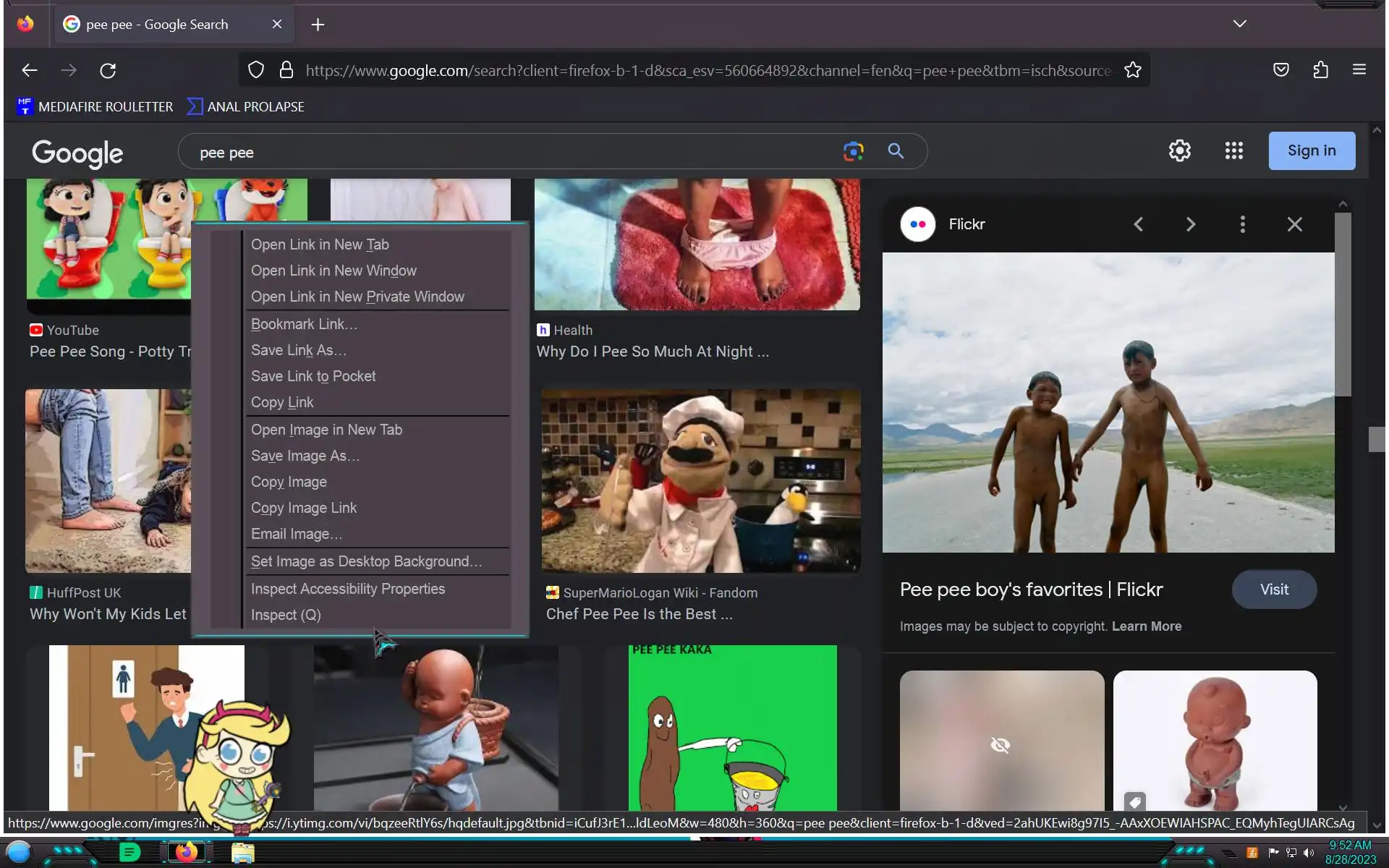
Task: Select 'Copy Image Link' in context menu
Action: tap(304, 508)
